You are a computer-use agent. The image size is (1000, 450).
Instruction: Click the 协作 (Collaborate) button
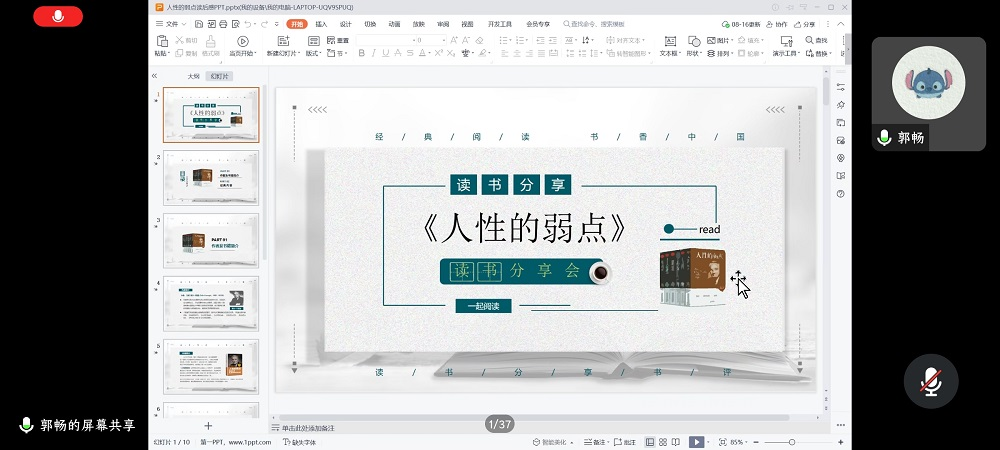tap(776, 23)
